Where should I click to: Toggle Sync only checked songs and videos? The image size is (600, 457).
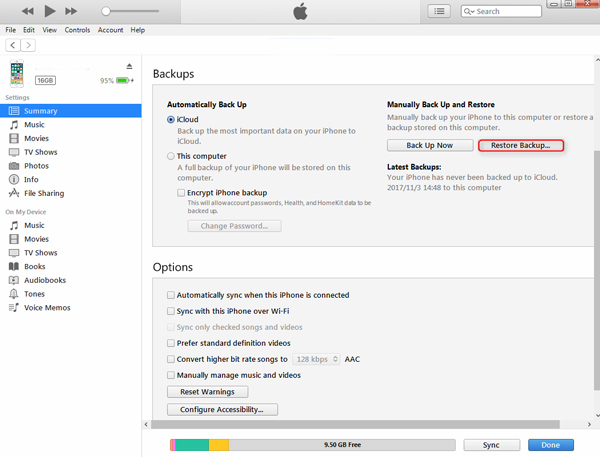171,327
